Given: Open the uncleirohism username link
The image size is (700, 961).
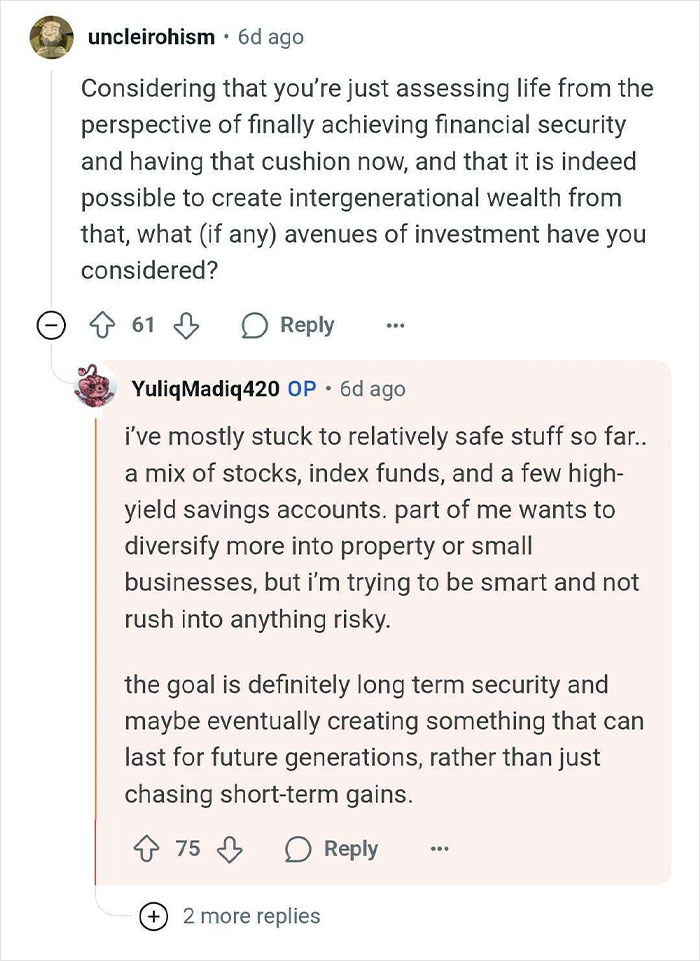Looking at the screenshot, I should pyautogui.click(x=151, y=37).
